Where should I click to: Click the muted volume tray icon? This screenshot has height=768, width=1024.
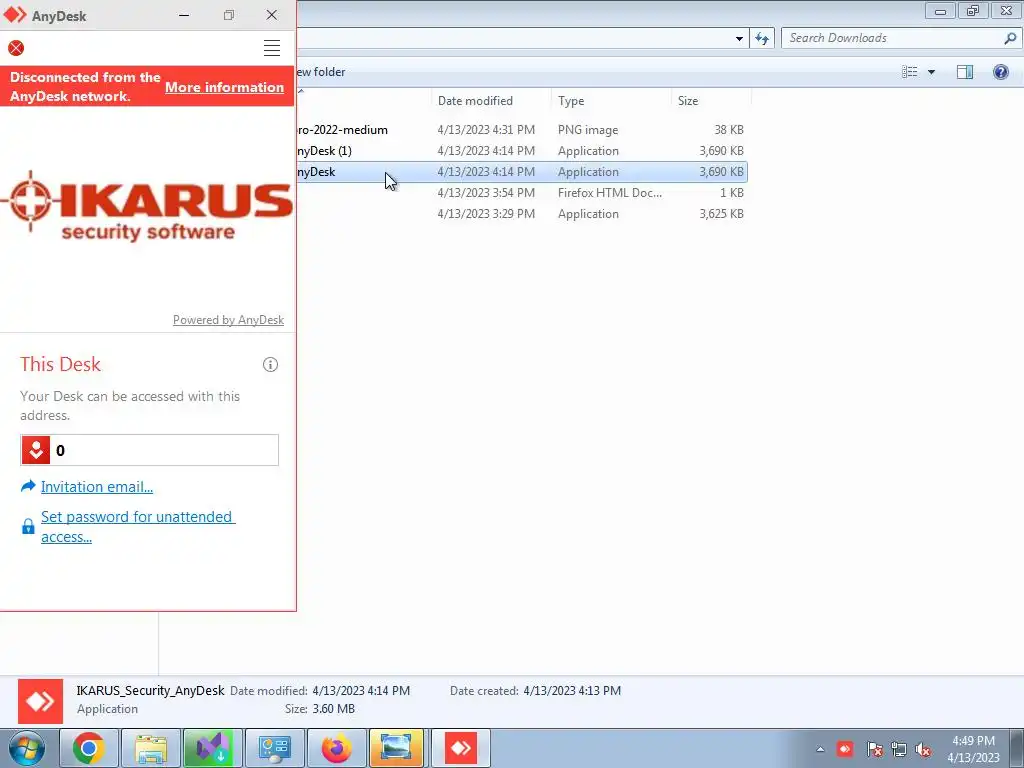[923, 749]
